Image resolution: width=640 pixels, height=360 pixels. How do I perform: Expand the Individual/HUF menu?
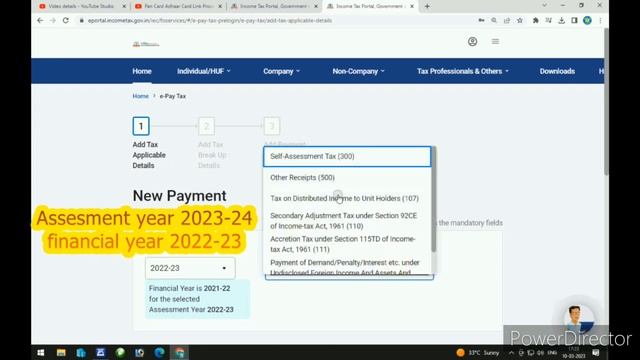click(x=204, y=71)
